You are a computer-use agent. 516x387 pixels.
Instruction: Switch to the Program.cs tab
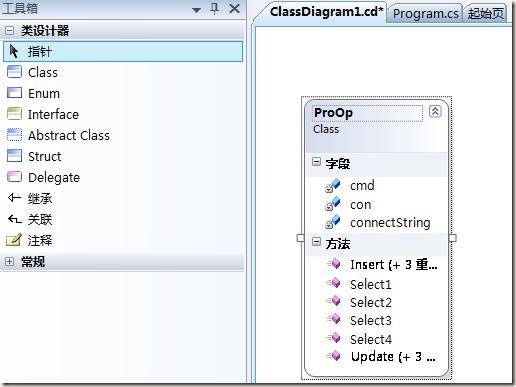point(426,14)
